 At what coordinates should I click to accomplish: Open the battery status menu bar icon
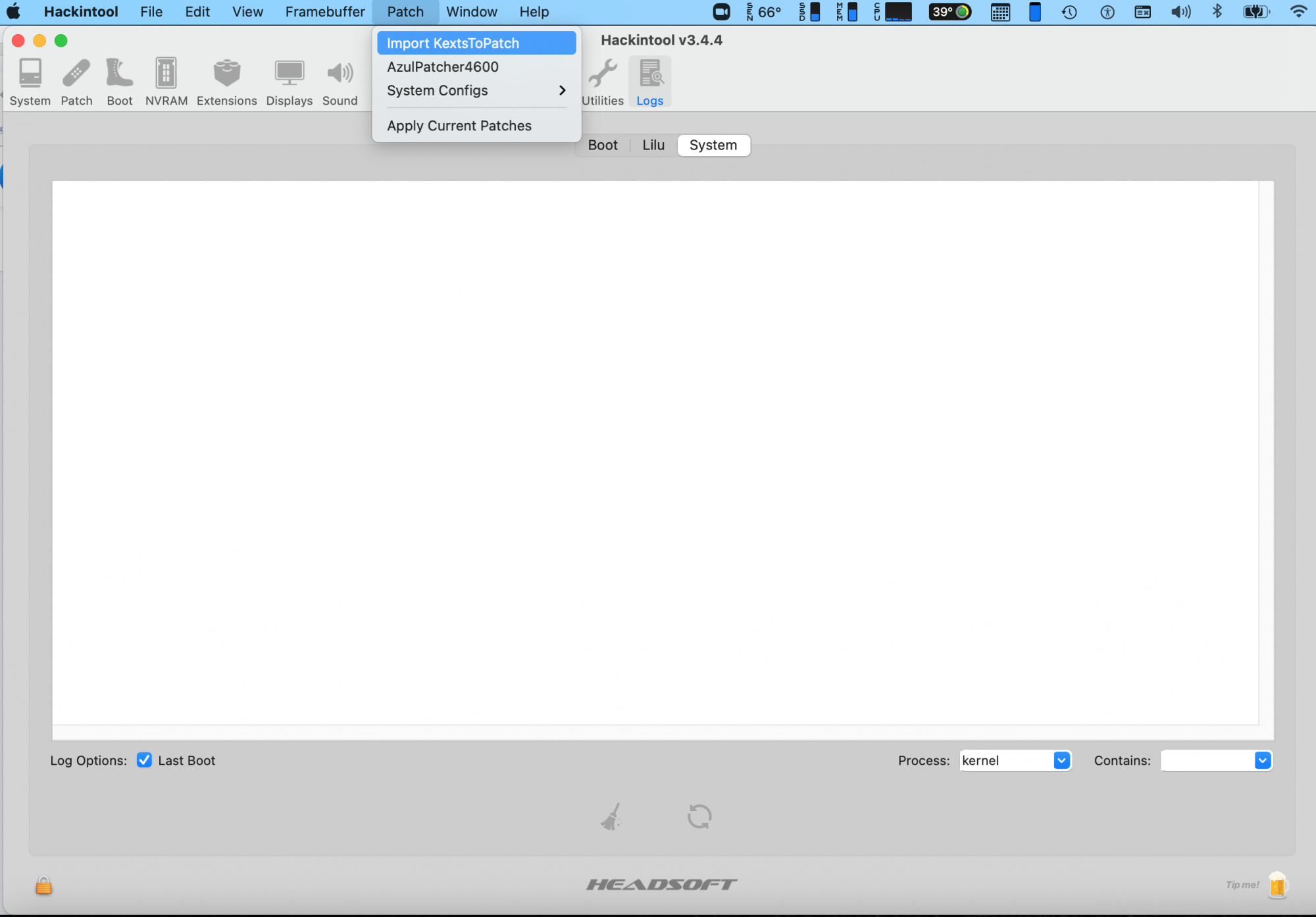click(x=1256, y=12)
